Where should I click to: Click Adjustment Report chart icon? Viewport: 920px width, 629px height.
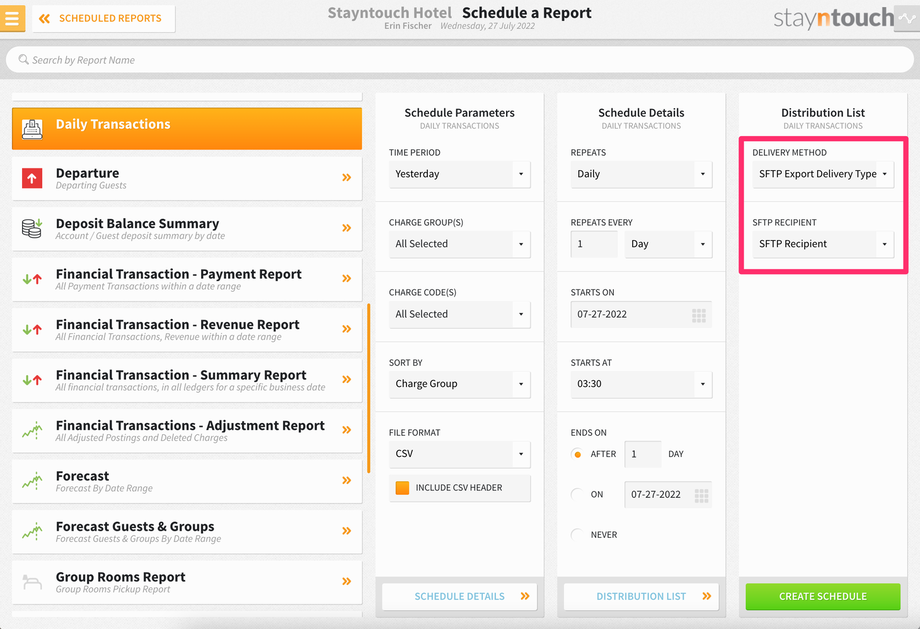32,431
